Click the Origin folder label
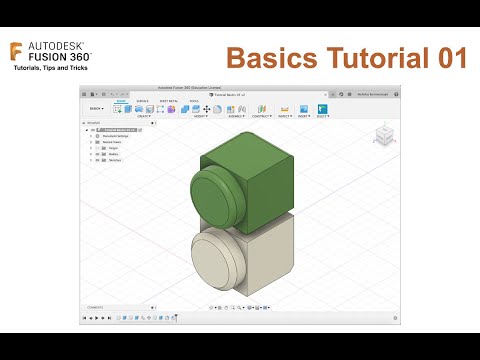 pyautogui.click(x=113, y=148)
